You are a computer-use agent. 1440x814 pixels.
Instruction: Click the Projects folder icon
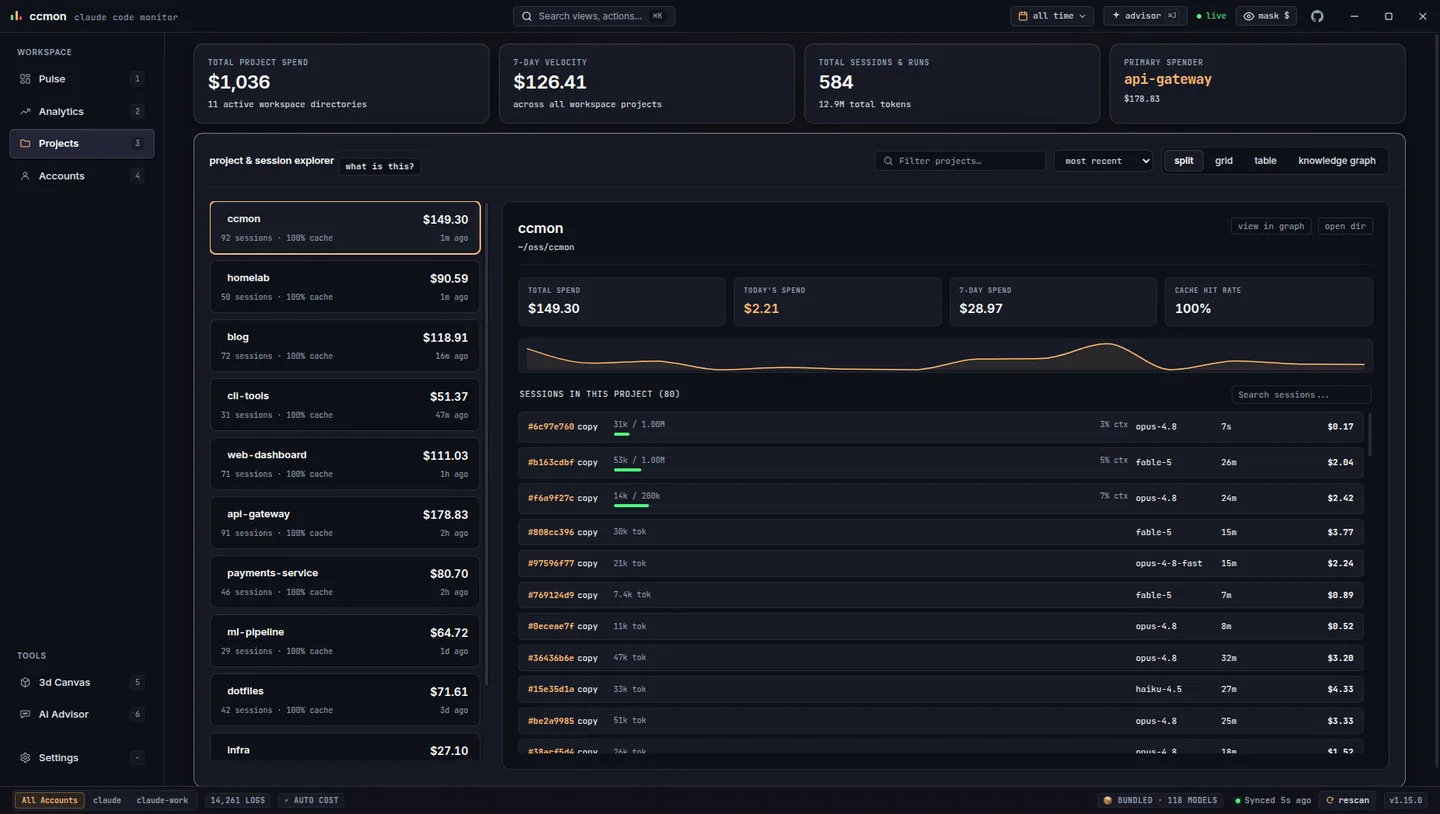tap(25, 143)
